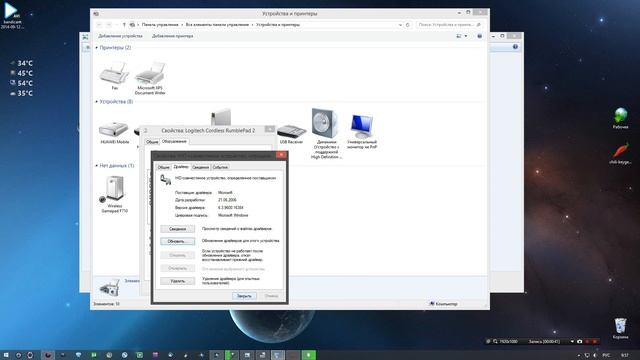Collapse the Нет данных (1) group

click(97, 166)
